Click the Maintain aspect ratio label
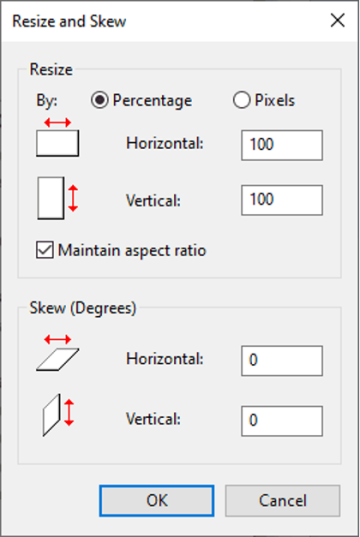Screen dimensions: 360x537 pos(132,250)
